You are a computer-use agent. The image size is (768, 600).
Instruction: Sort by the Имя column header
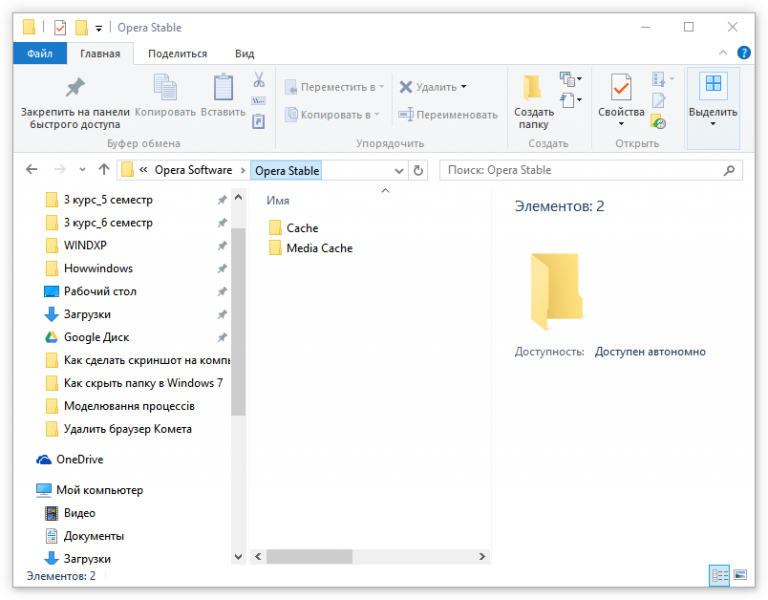click(278, 200)
